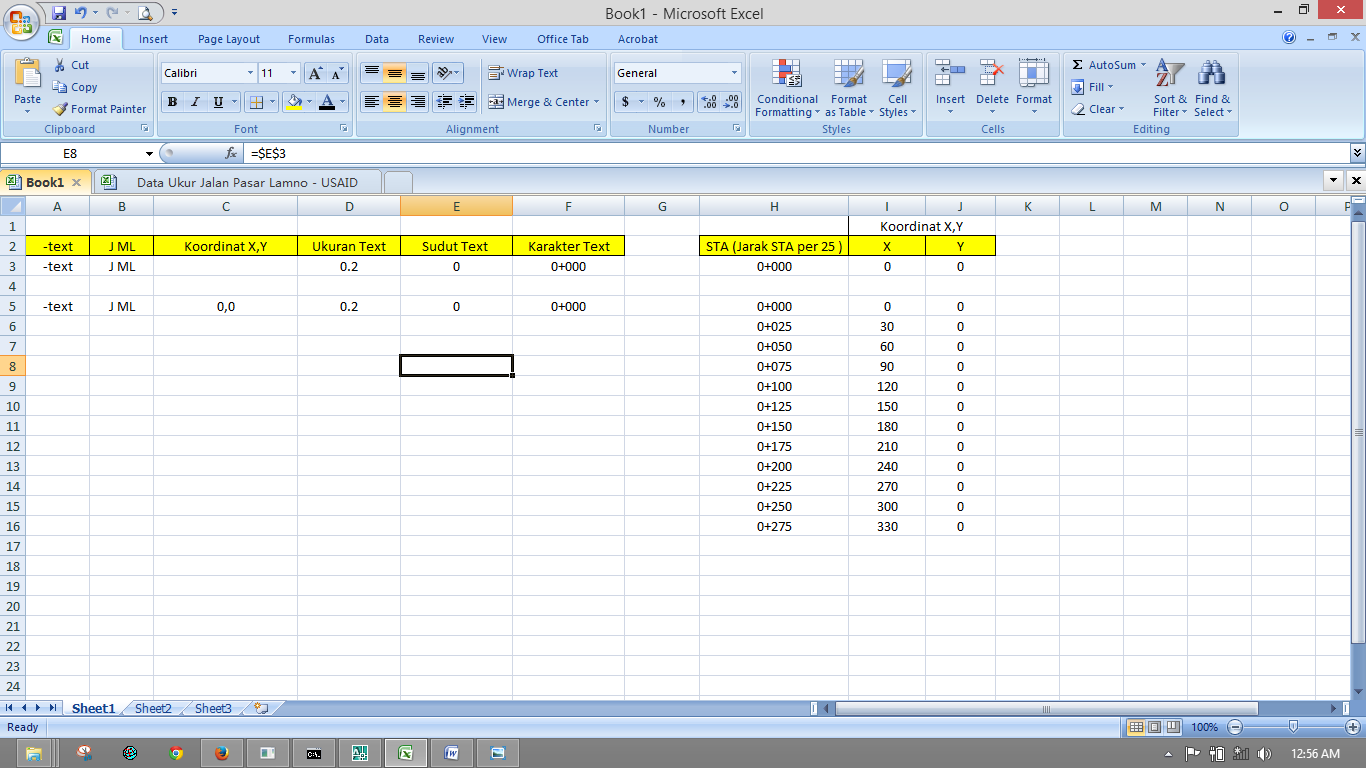Viewport: 1366px width, 768px height.
Task: Toggle Underline formatting
Action: tap(218, 102)
